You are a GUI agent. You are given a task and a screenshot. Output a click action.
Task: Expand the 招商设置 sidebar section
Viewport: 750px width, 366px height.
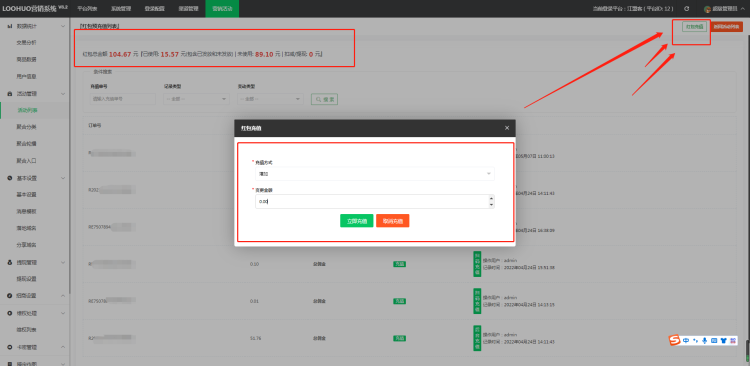click(63, 296)
